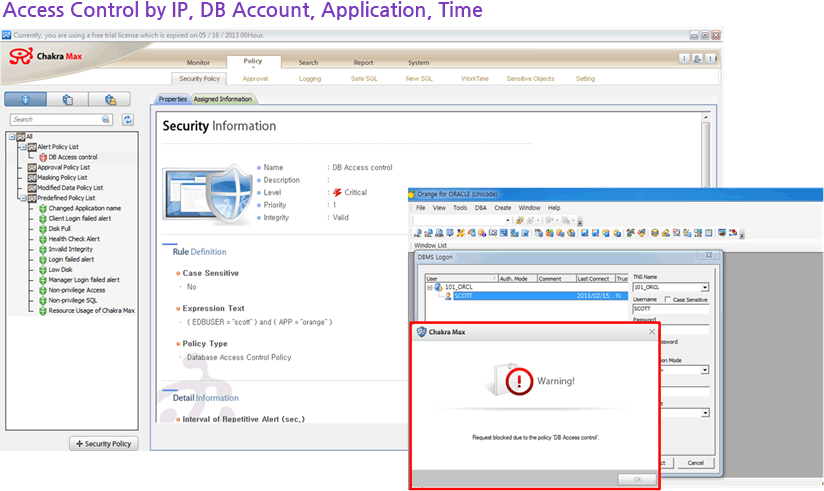824x491 pixels.
Task: Open Tools menu in Orange for ORACLE
Action: (460, 208)
